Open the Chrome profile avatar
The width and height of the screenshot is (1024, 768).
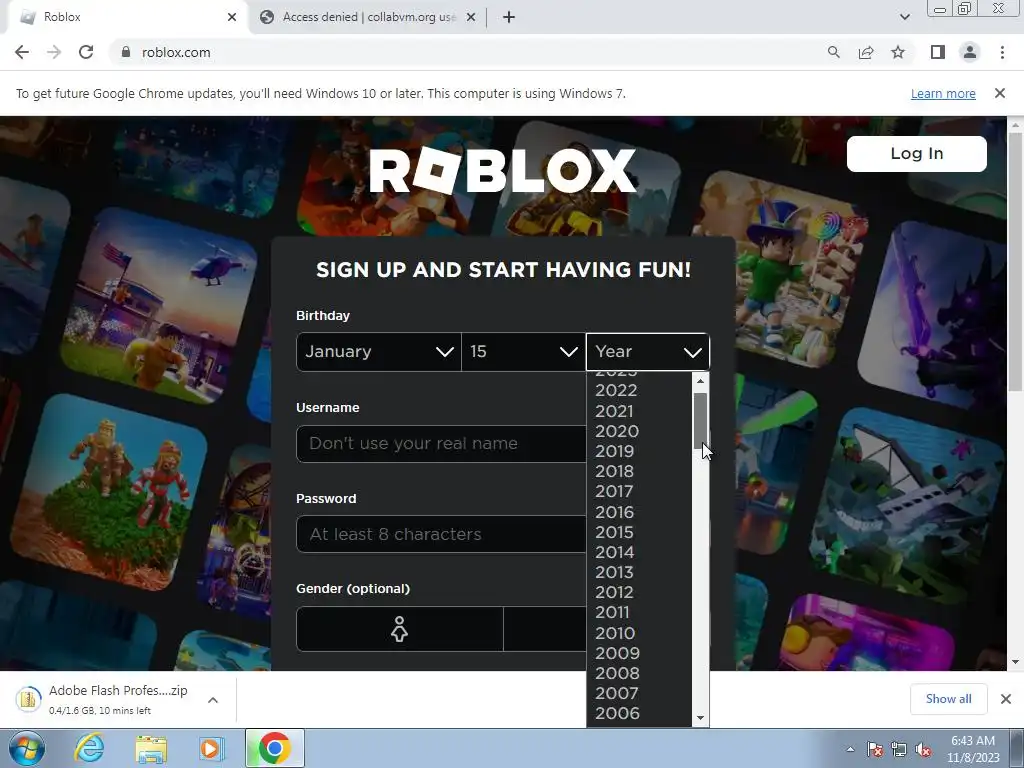pyautogui.click(x=970, y=52)
